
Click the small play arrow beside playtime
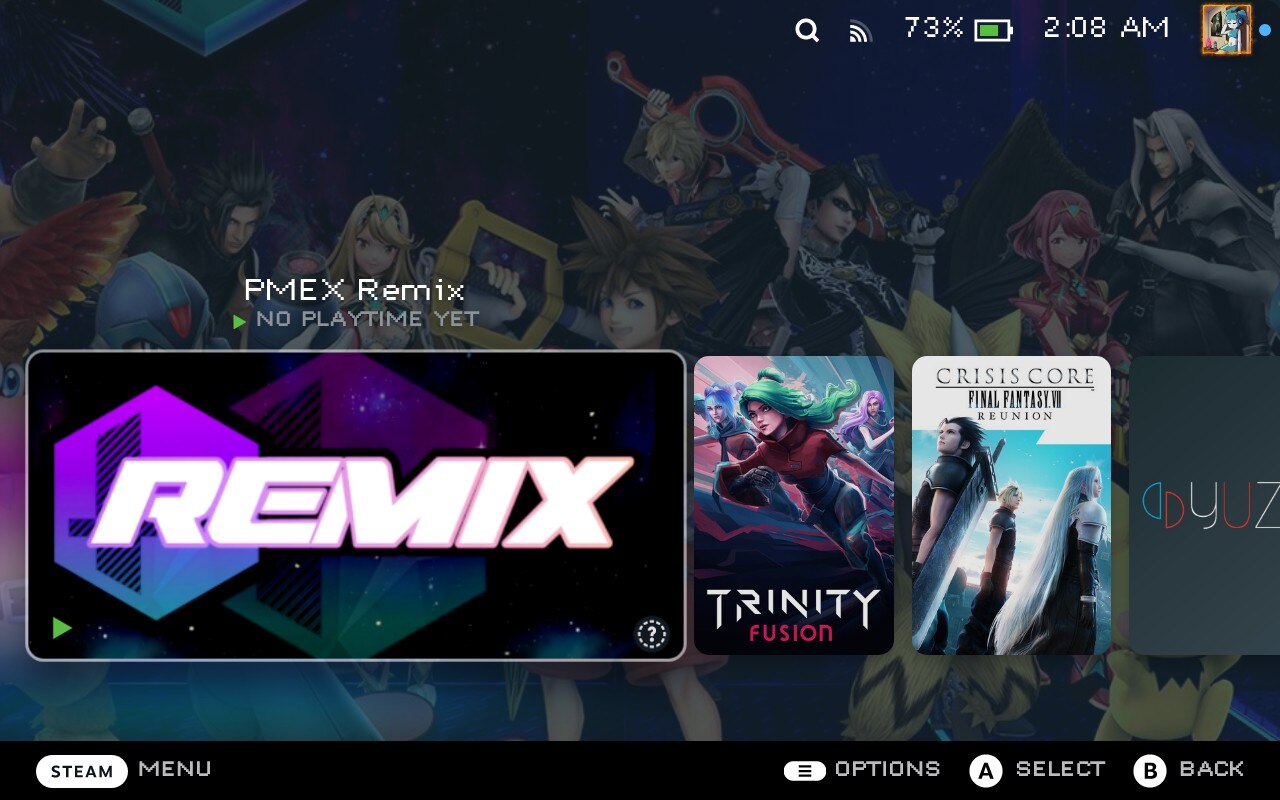pos(240,322)
